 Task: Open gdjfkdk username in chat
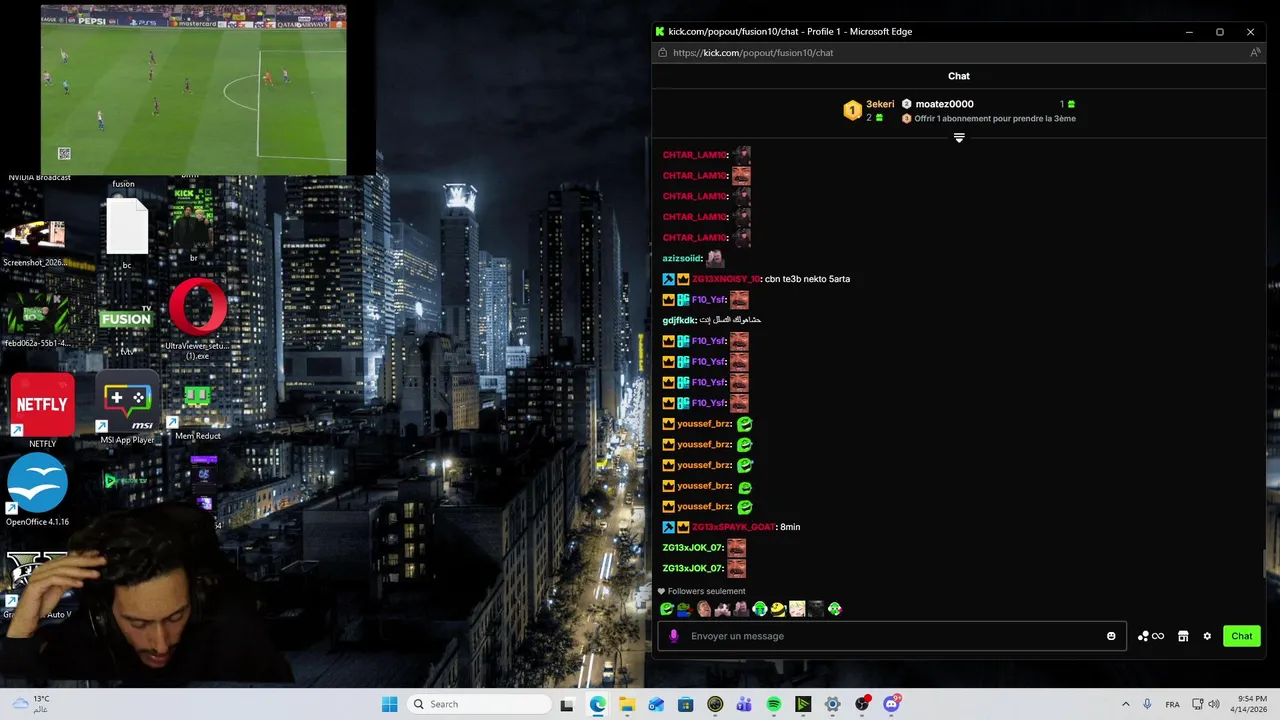click(x=679, y=320)
